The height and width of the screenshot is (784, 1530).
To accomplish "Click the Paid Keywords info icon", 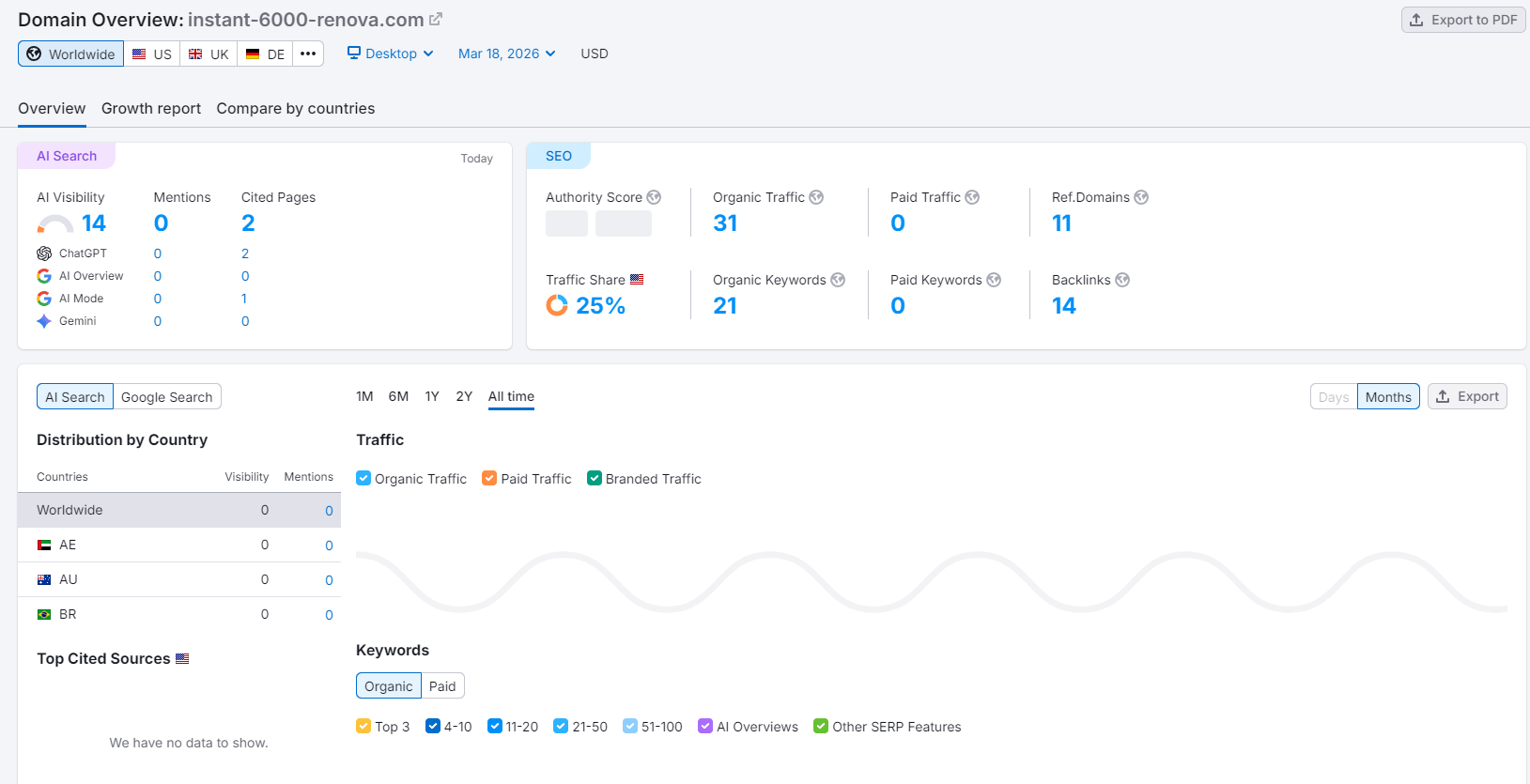I will tap(994, 280).
